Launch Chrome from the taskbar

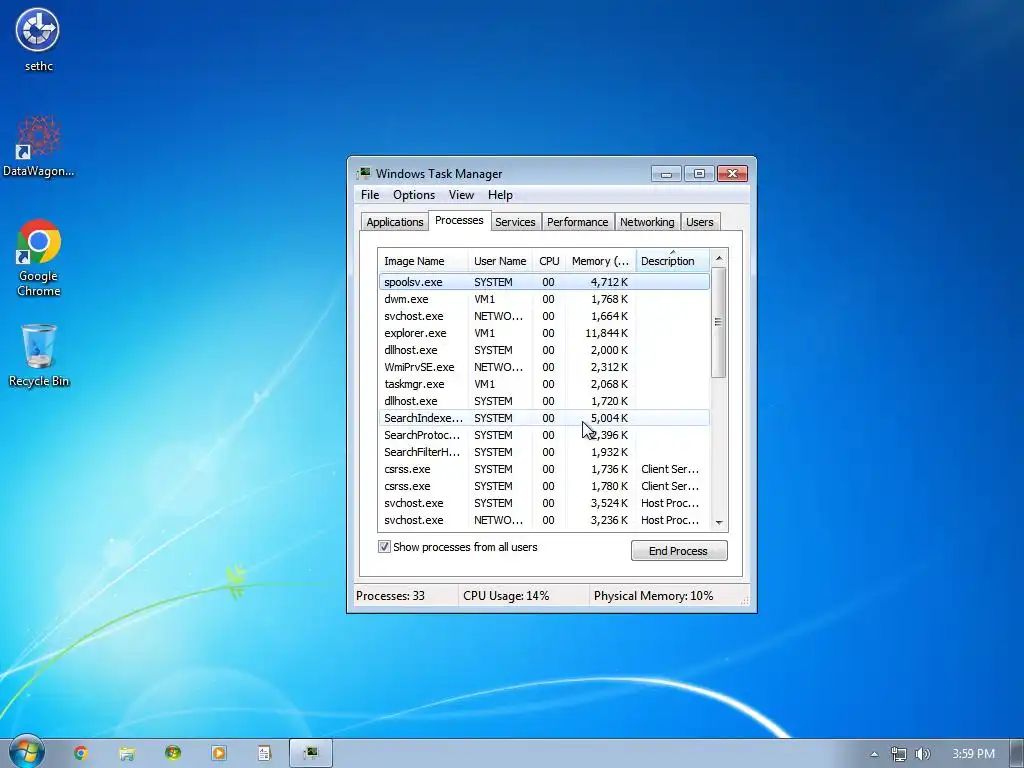80,753
